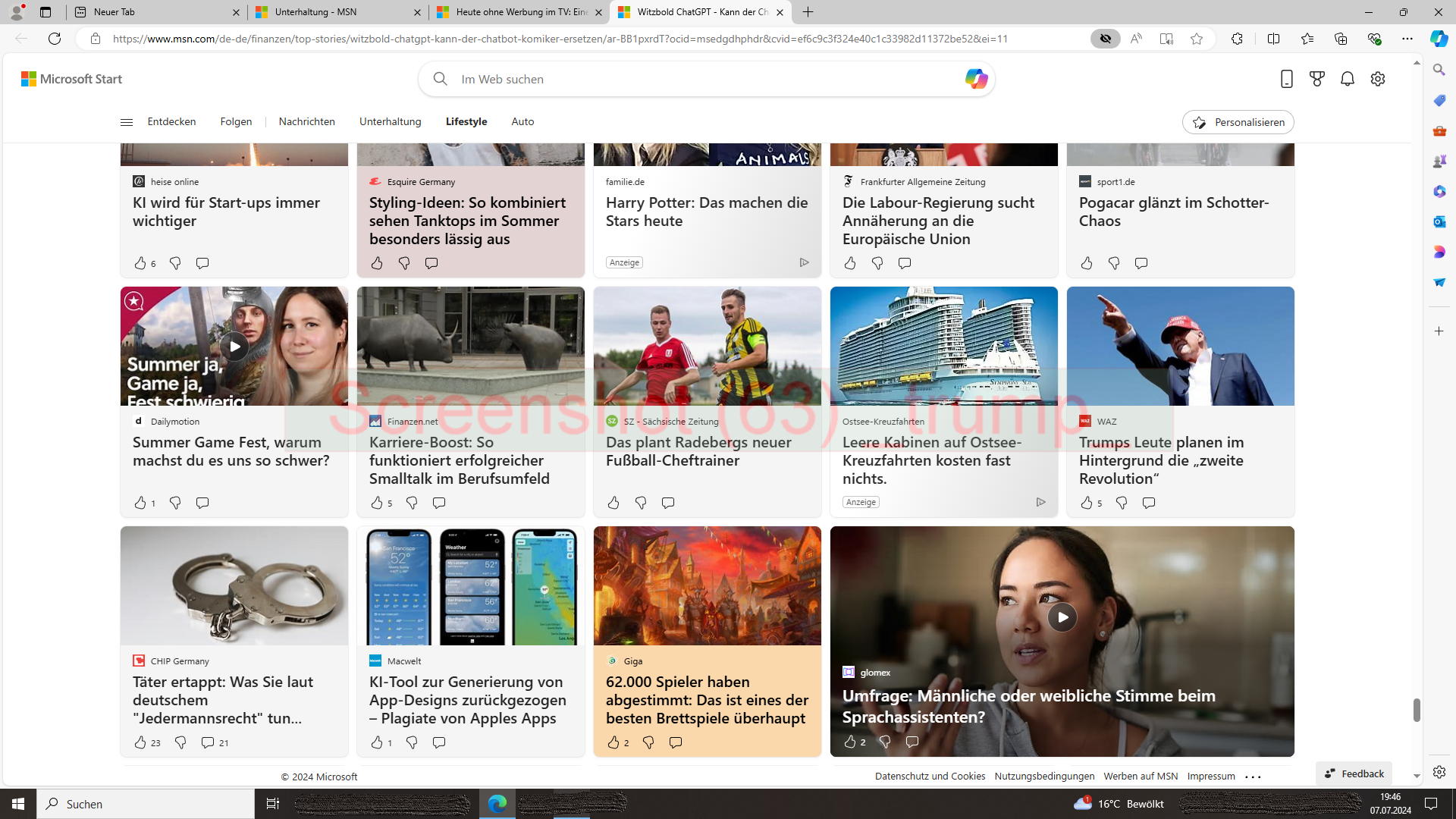The height and width of the screenshot is (819, 1456).
Task: Open the Datenschutz und Cookies link
Action: tap(930, 776)
